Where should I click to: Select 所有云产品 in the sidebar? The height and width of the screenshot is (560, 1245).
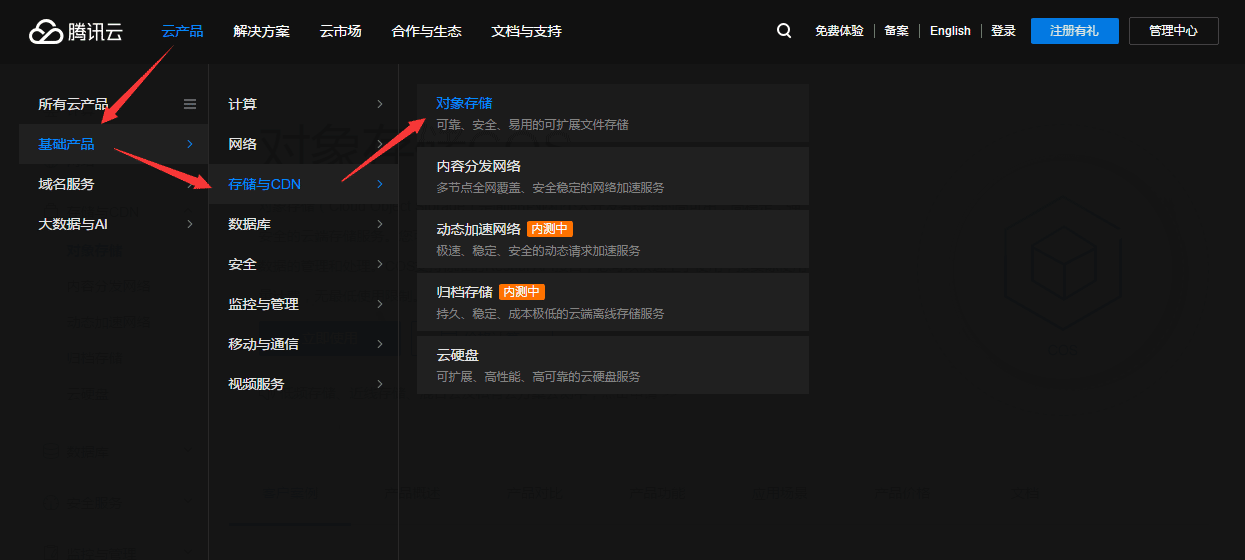point(73,104)
